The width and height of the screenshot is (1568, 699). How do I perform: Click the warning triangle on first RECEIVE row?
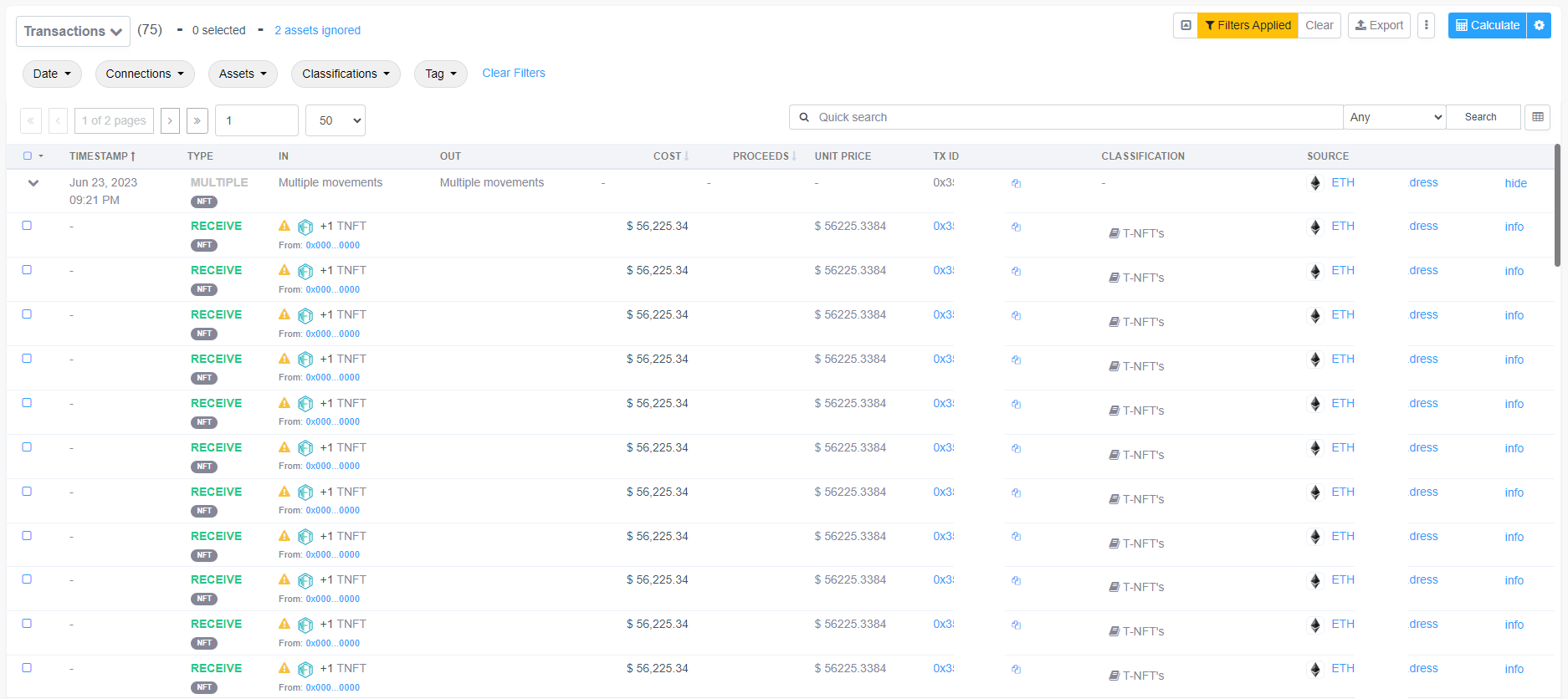pyautogui.click(x=284, y=226)
